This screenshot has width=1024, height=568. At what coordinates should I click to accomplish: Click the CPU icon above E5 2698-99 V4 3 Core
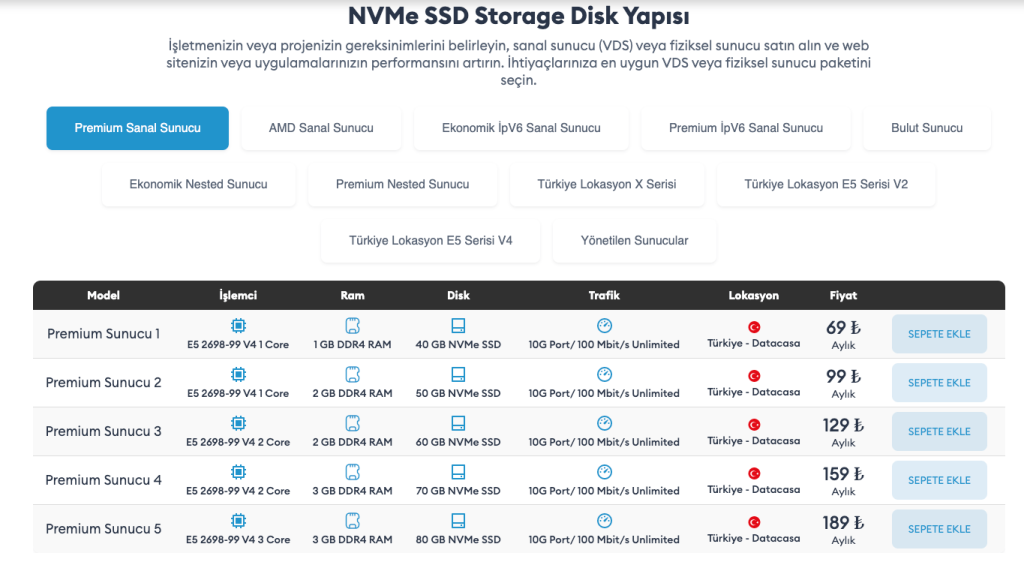click(238, 520)
